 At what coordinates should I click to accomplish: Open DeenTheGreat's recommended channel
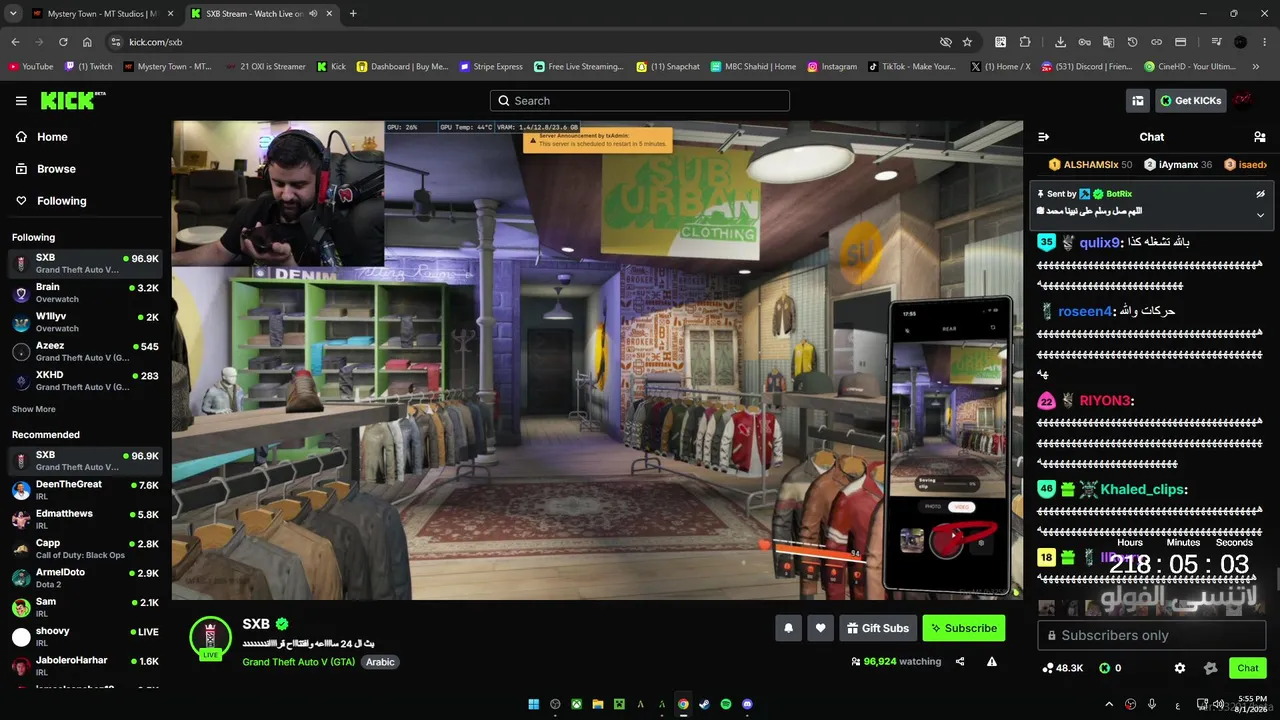click(x=85, y=490)
